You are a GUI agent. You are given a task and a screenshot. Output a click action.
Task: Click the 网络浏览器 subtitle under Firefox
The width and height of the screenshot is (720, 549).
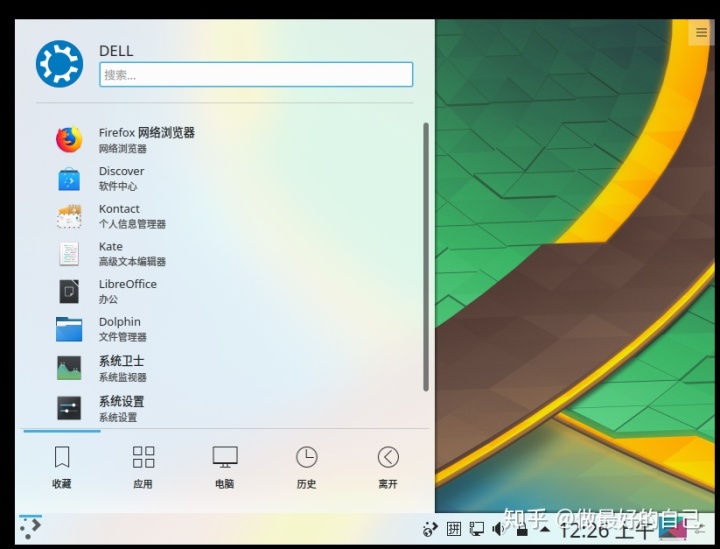point(123,149)
